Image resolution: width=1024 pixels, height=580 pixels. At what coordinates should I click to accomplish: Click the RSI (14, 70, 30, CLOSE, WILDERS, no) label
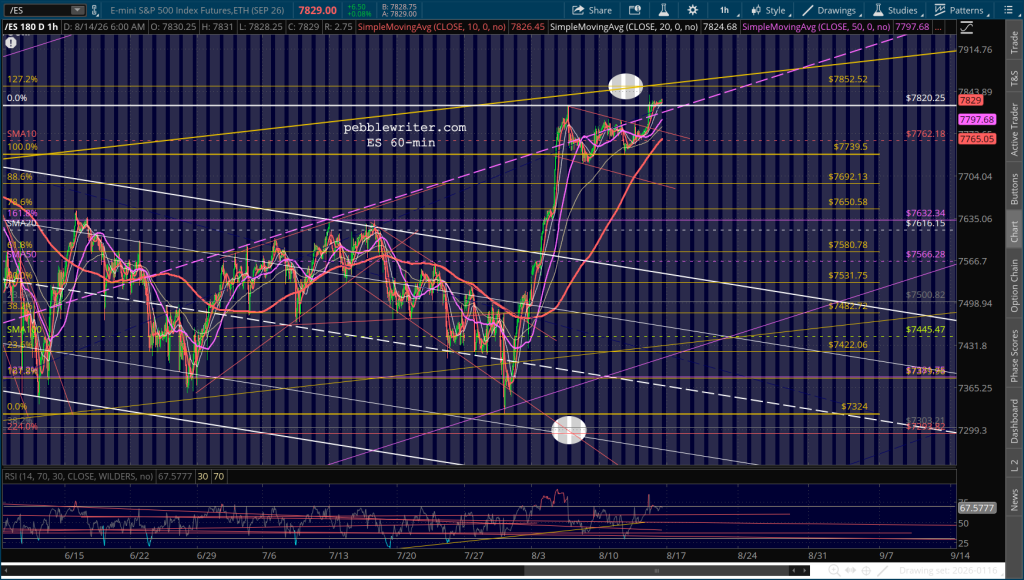pos(79,476)
